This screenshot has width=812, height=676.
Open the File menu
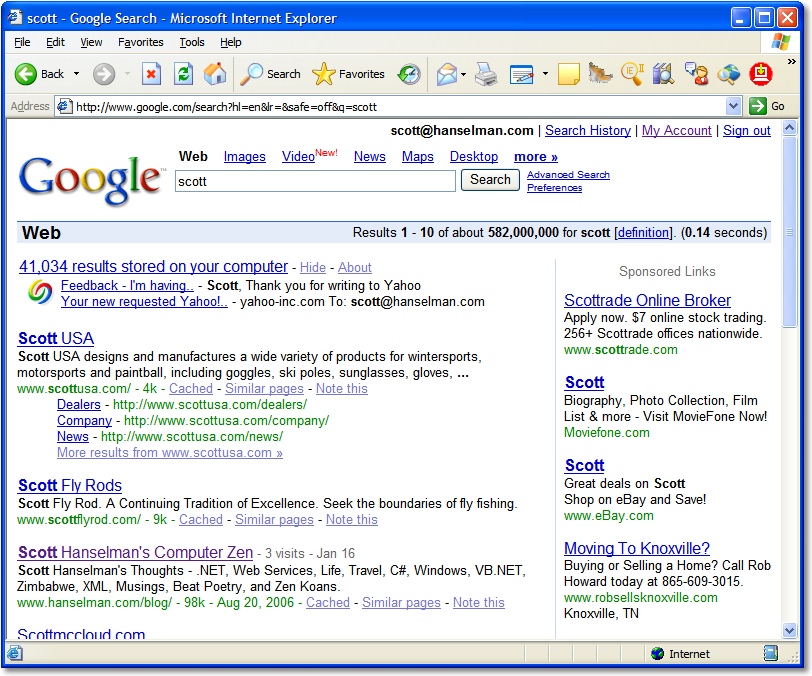[x=22, y=42]
